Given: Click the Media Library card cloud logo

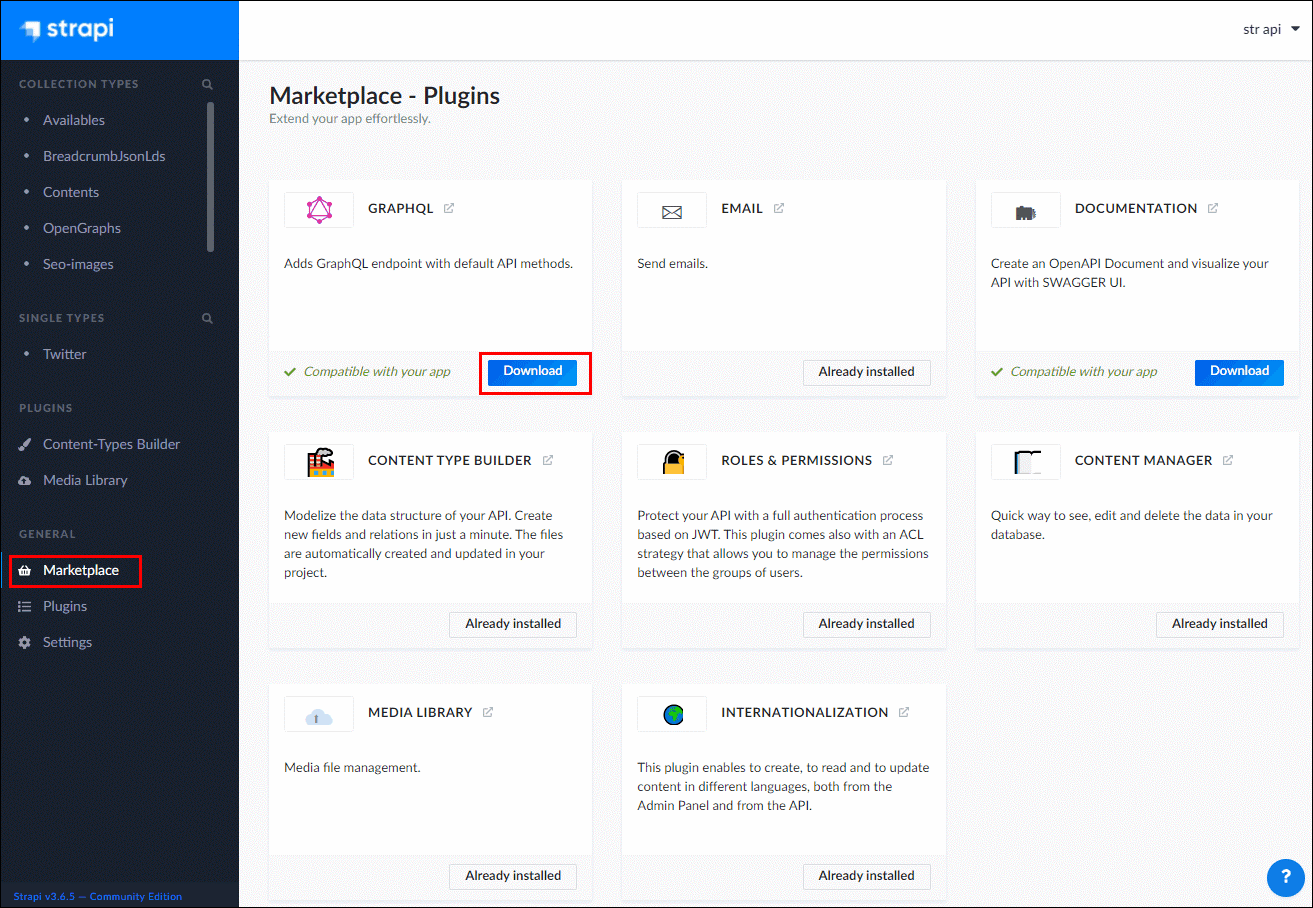Looking at the screenshot, I should click(319, 714).
